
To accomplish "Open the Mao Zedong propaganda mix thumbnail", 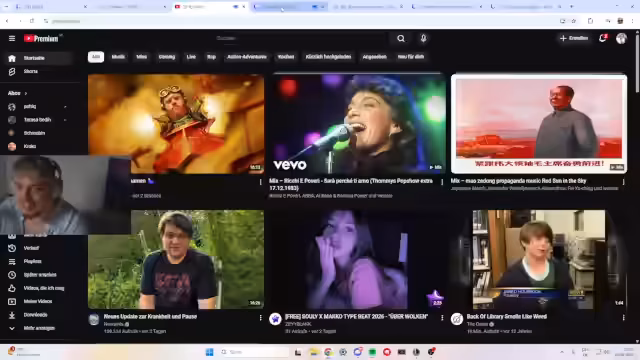I will pos(539,124).
